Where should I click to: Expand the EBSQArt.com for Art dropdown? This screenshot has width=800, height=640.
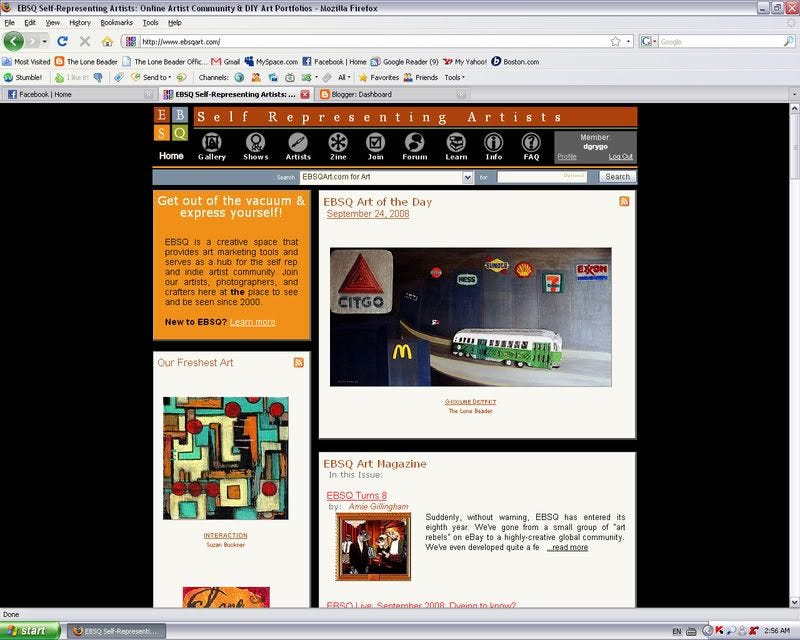click(x=467, y=177)
